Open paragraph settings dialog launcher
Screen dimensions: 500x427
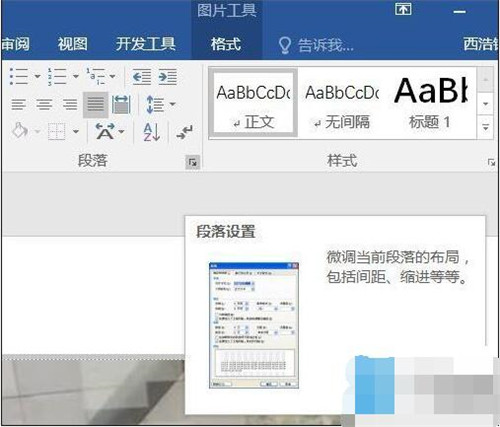point(192,162)
